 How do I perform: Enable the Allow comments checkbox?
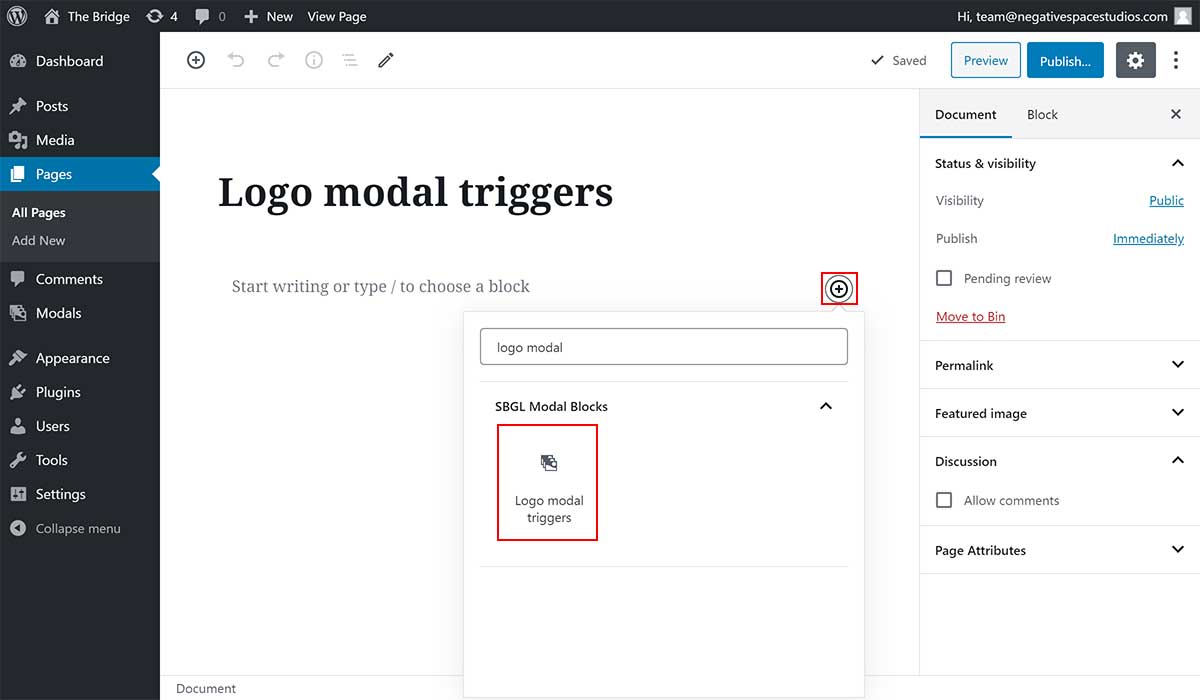[944, 500]
